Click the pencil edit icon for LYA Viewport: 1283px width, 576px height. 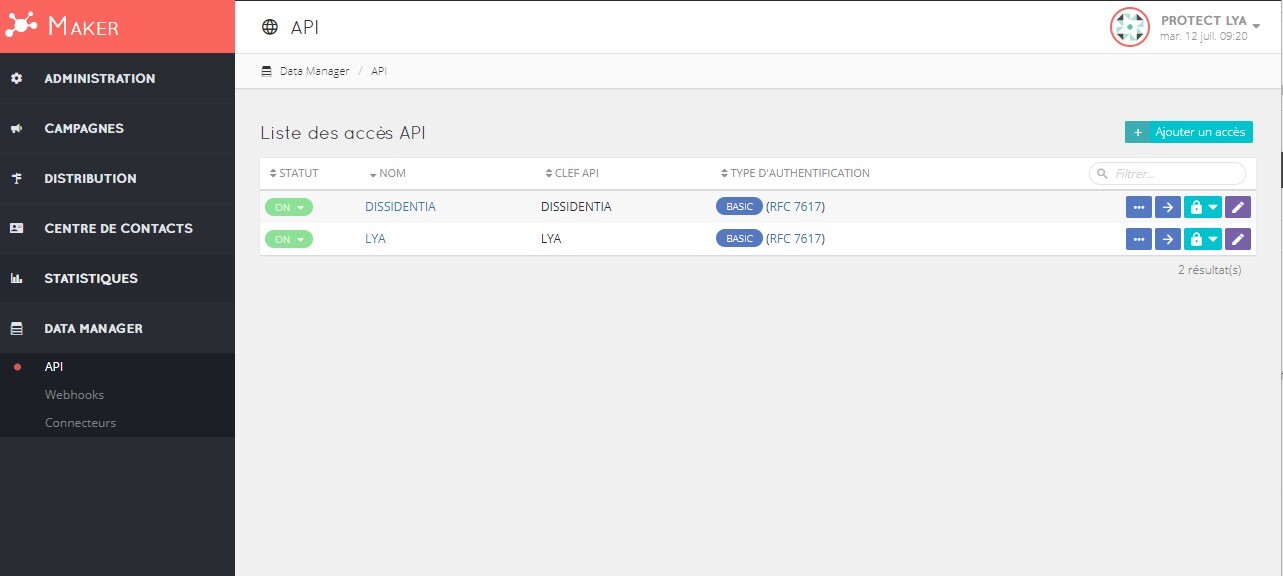[1238, 239]
